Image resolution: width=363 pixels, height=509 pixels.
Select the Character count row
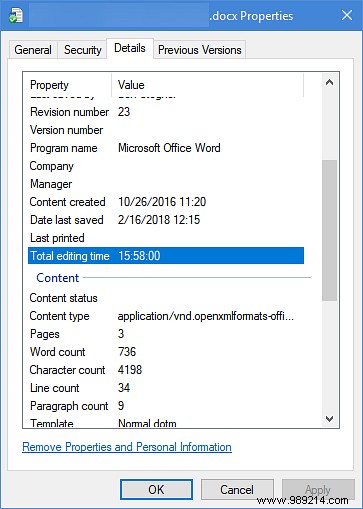[x=166, y=370]
